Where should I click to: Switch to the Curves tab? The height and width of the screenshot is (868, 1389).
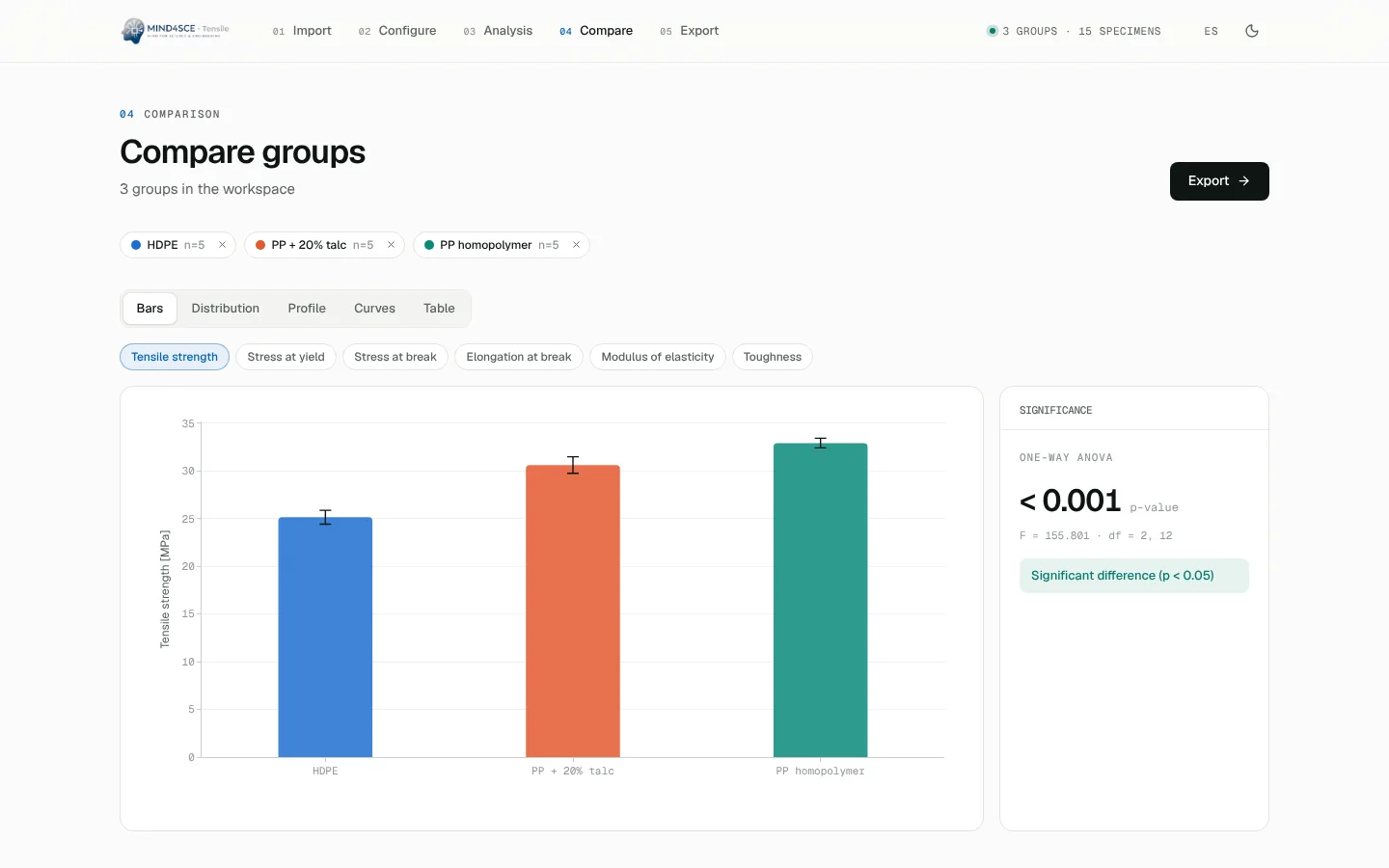pos(374,309)
